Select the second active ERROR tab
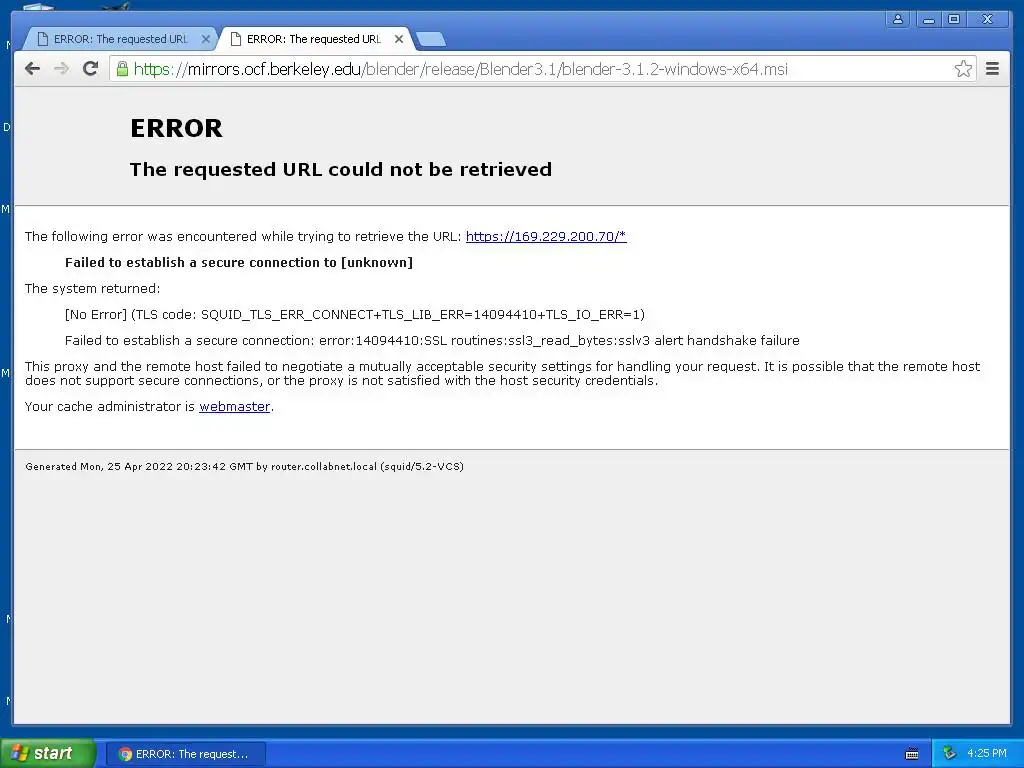Image resolution: width=1024 pixels, height=768 pixels. click(x=313, y=39)
